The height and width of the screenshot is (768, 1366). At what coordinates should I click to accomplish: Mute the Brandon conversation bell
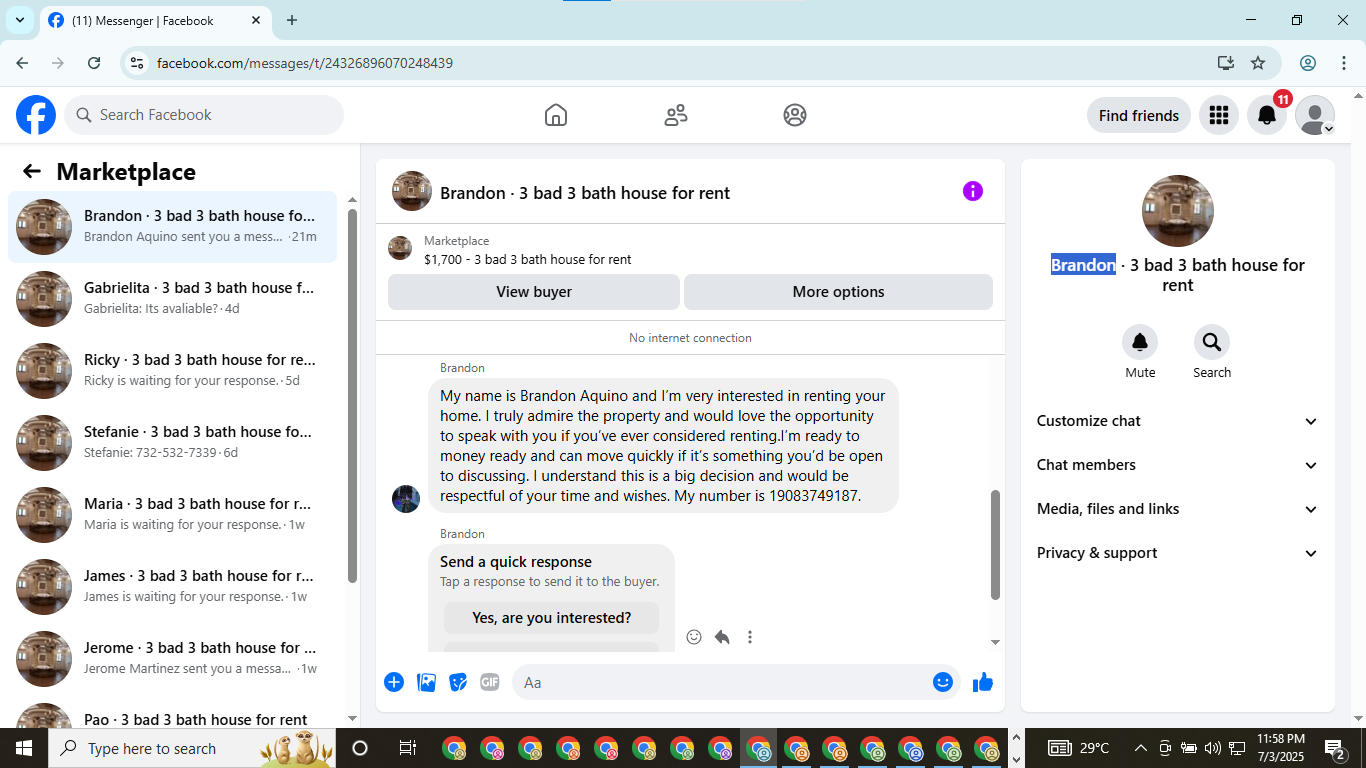pos(1140,343)
